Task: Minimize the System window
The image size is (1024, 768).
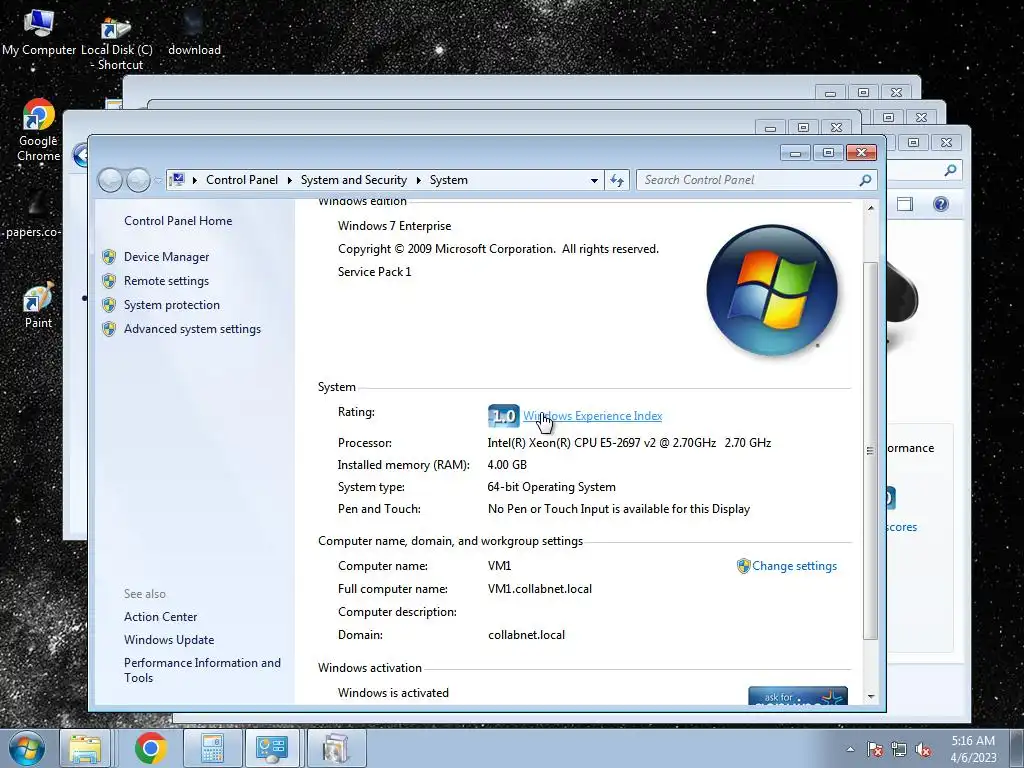Action: [x=795, y=153]
